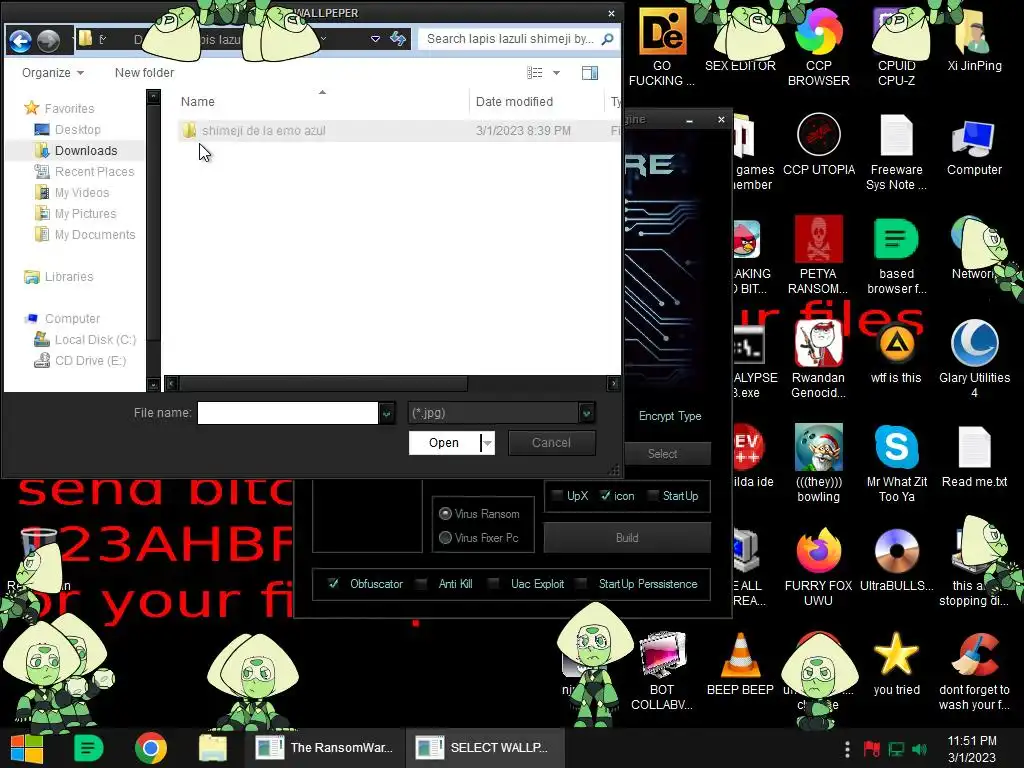
Task: Open the Organize dropdown menu
Action: (53, 72)
